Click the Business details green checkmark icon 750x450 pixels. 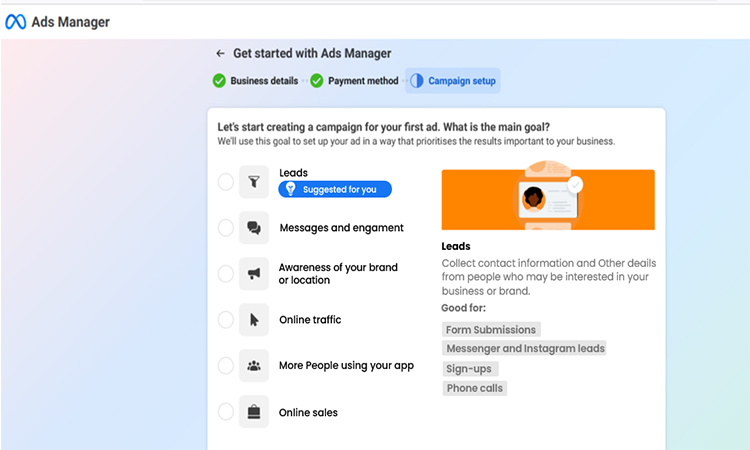(219, 81)
